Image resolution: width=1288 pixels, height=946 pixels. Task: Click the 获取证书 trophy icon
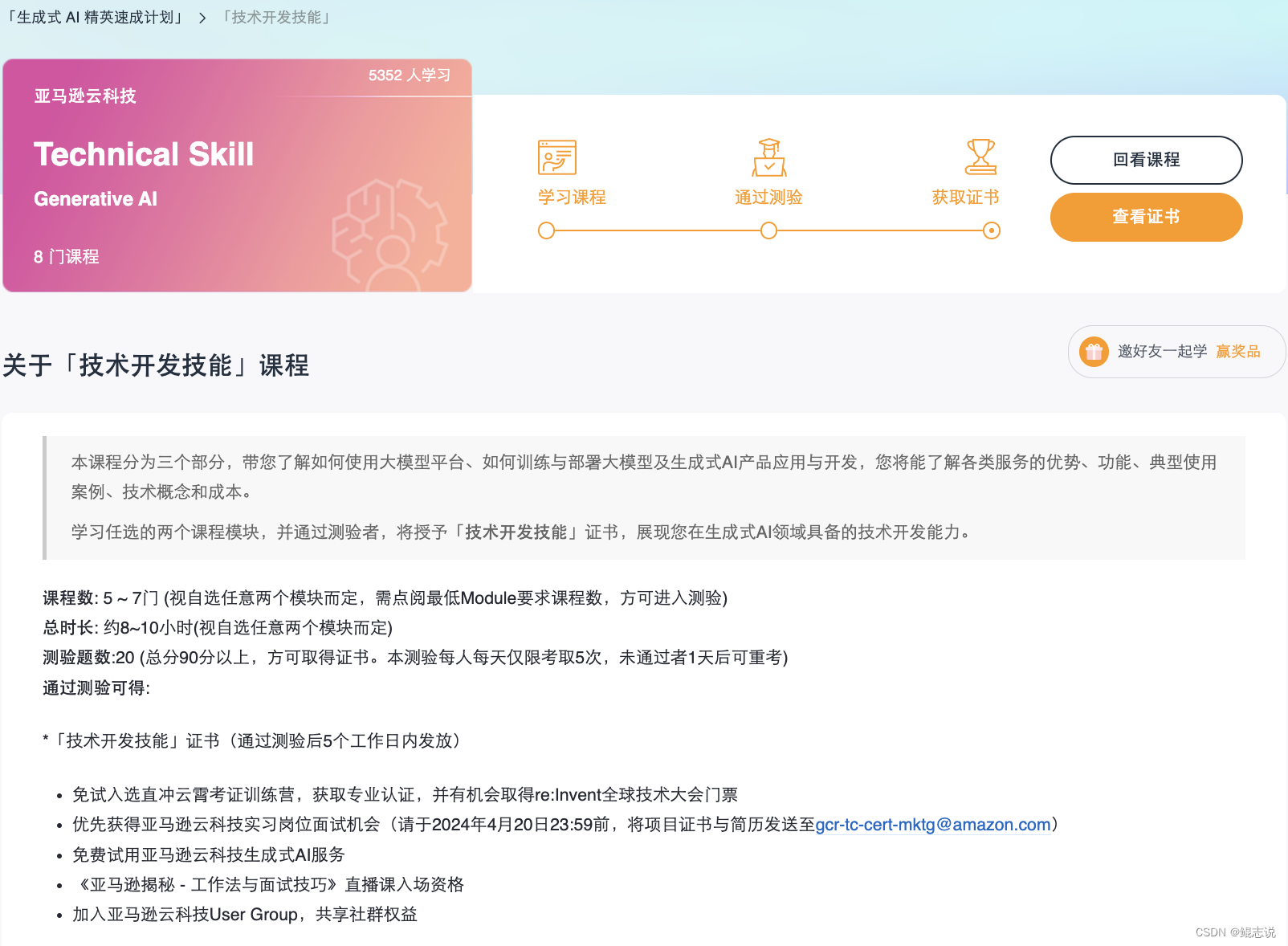coord(980,157)
